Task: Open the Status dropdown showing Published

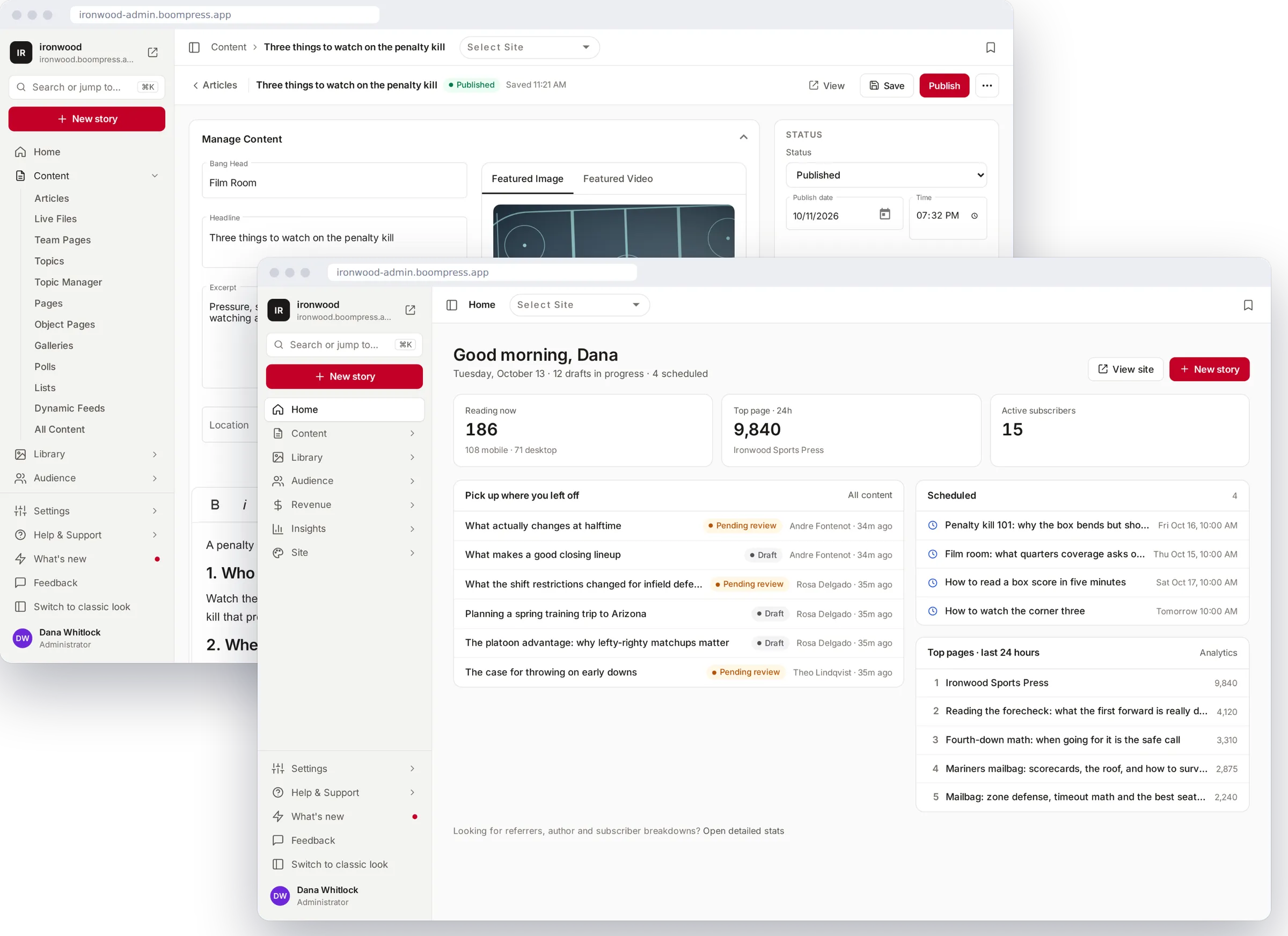Action: (886, 175)
